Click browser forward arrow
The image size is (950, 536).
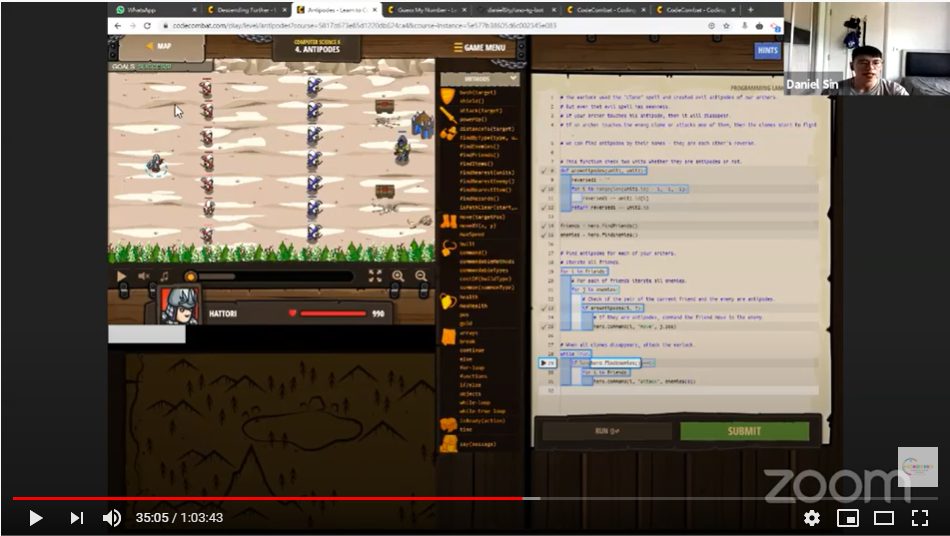click(x=132, y=26)
